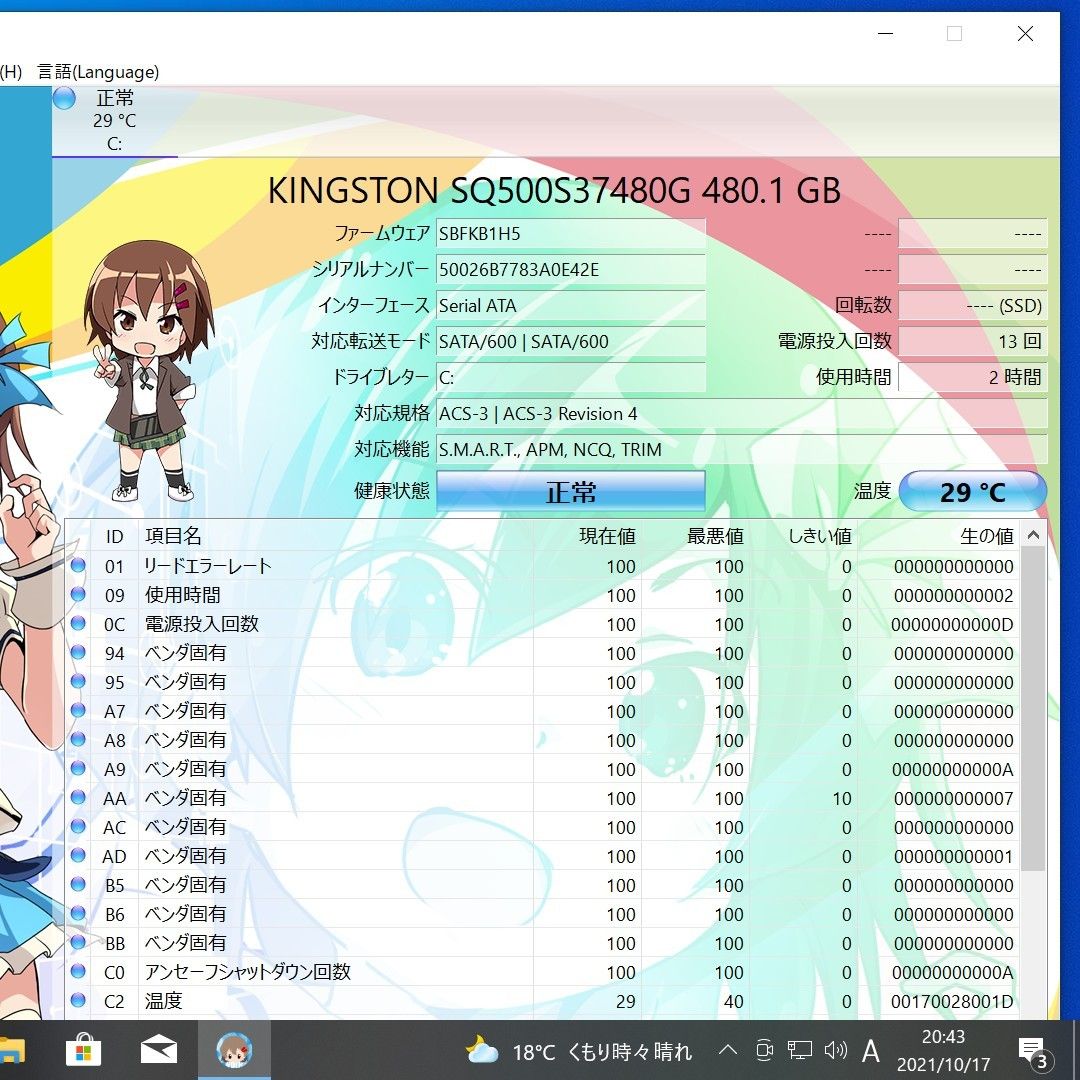Click raw value 000000000007 in row AA

pos(954,799)
